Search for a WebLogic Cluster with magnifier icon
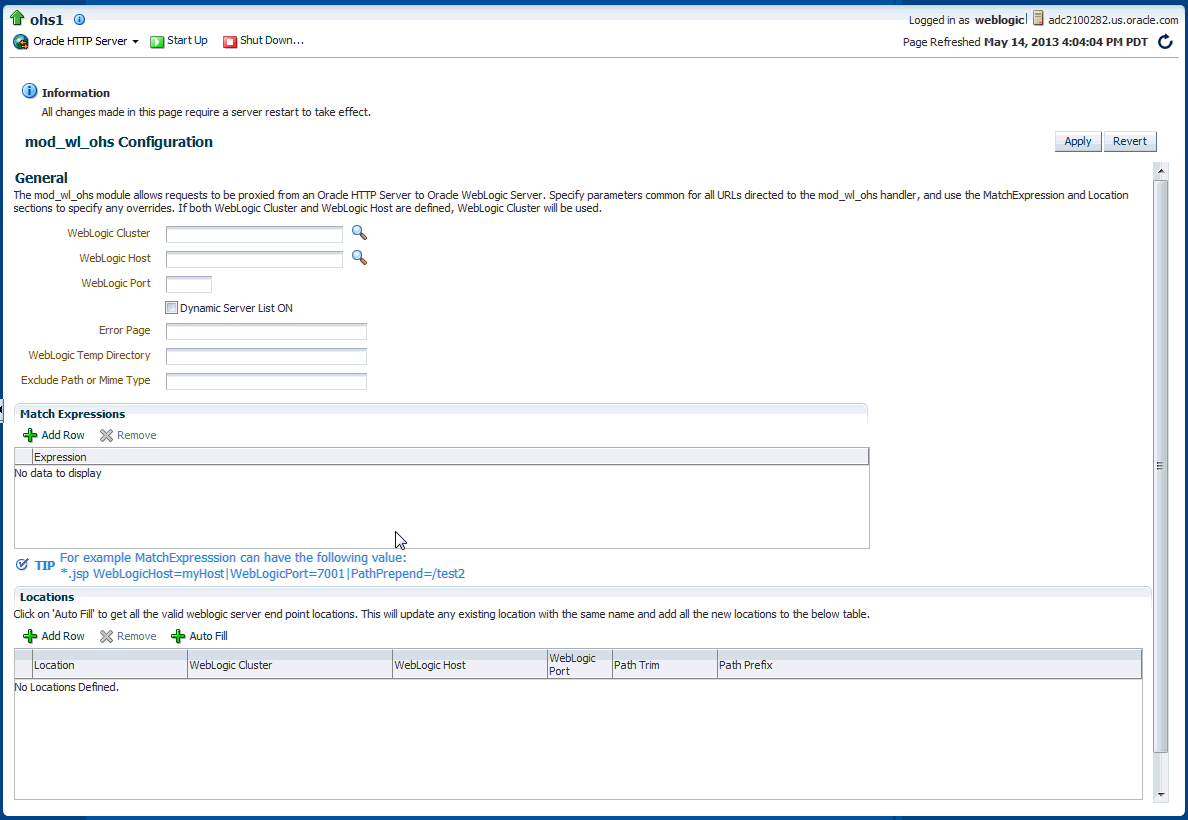 pos(359,233)
